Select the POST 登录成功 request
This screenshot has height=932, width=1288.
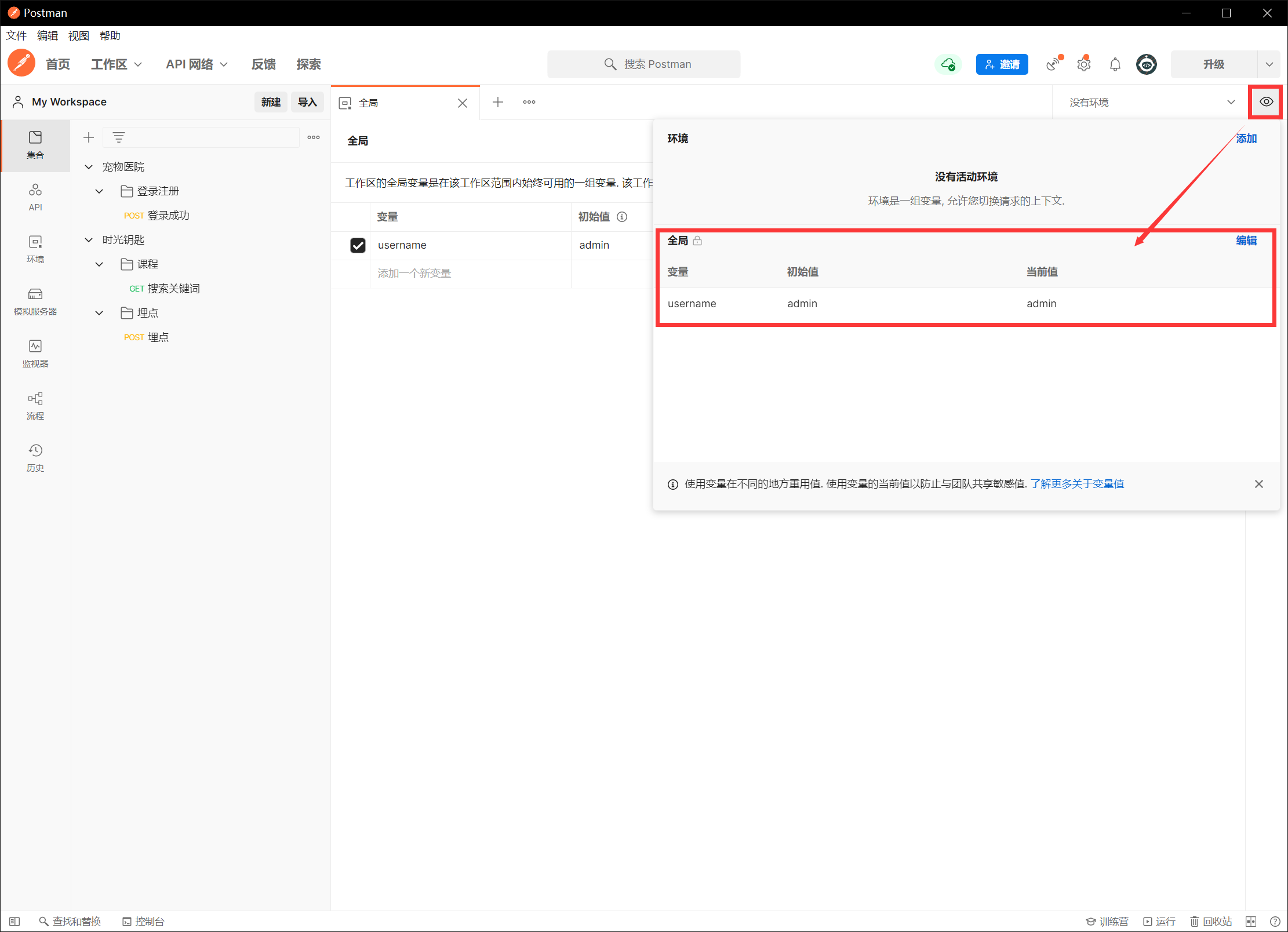[x=157, y=216]
